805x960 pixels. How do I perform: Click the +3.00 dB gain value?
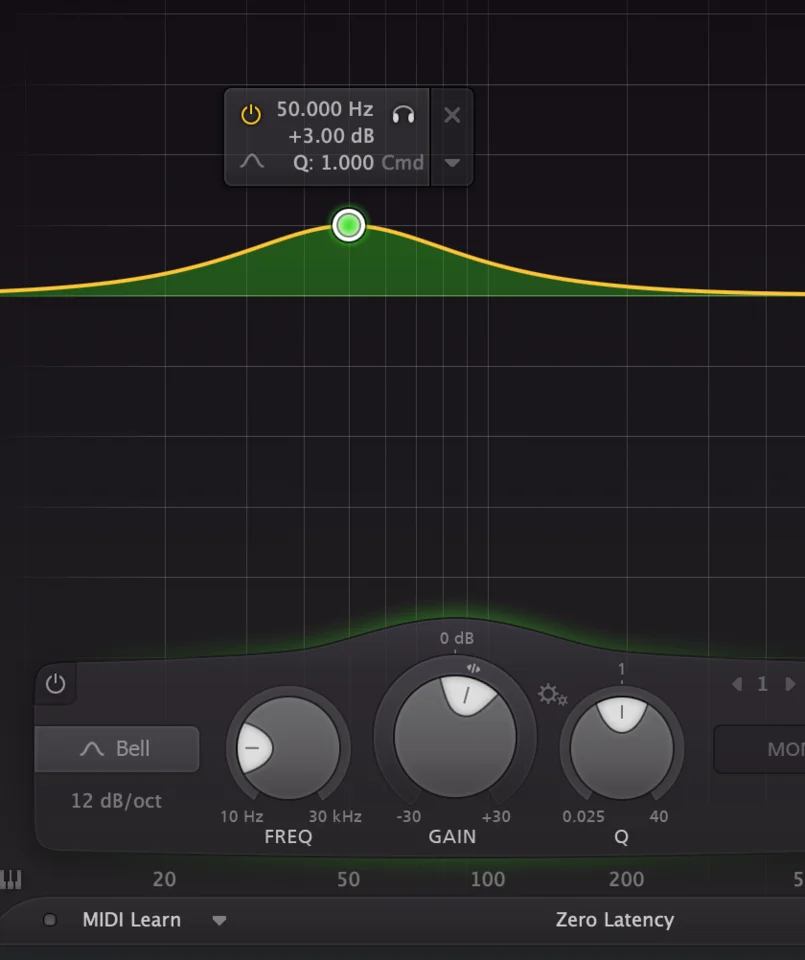tap(330, 136)
